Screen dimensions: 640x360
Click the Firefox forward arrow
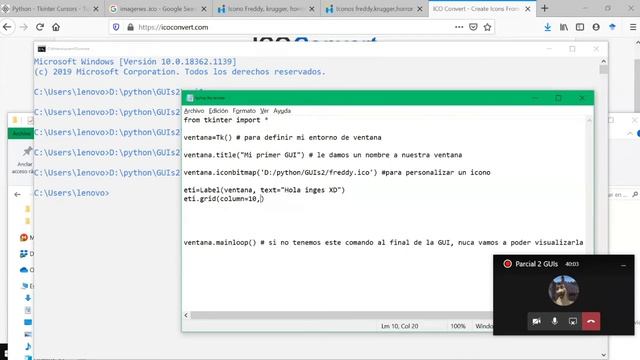[24, 27]
